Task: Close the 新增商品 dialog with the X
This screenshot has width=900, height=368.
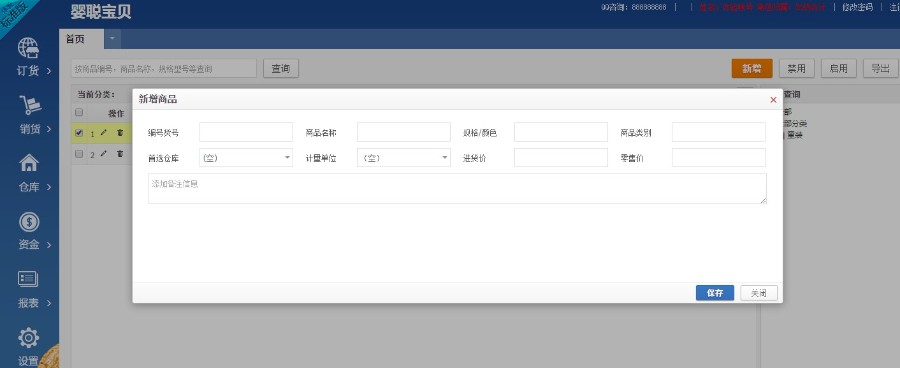Action: [x=773, y=100]
